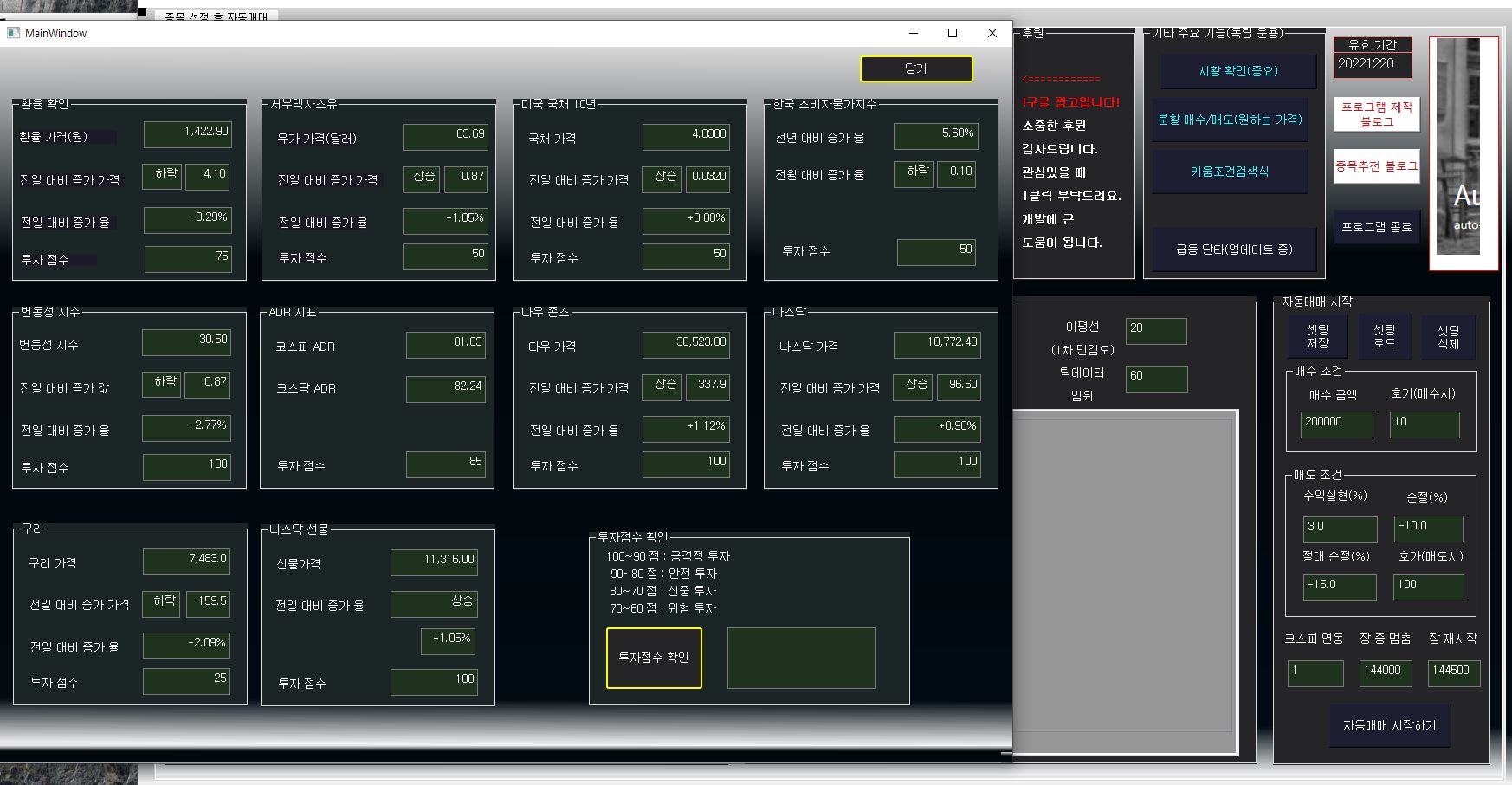Image resolution: width=1512 pixels, height=785 pixels.
Task: Click the 틱데이터 범위 field with 60
Action: click(x=1156, y=378)
